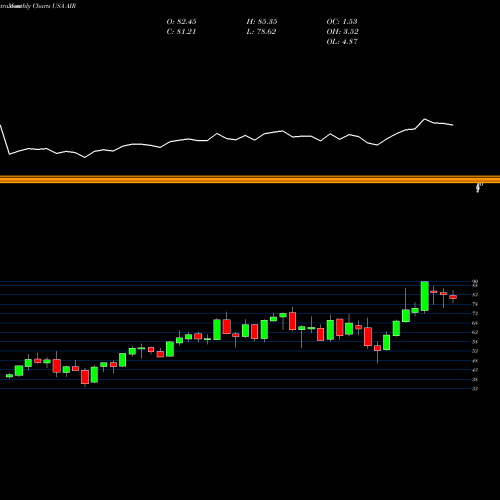The width and height of the screenshot is (500, 500).
Task: Click the 68 price axis label
Action: click(x=475, y=323)
